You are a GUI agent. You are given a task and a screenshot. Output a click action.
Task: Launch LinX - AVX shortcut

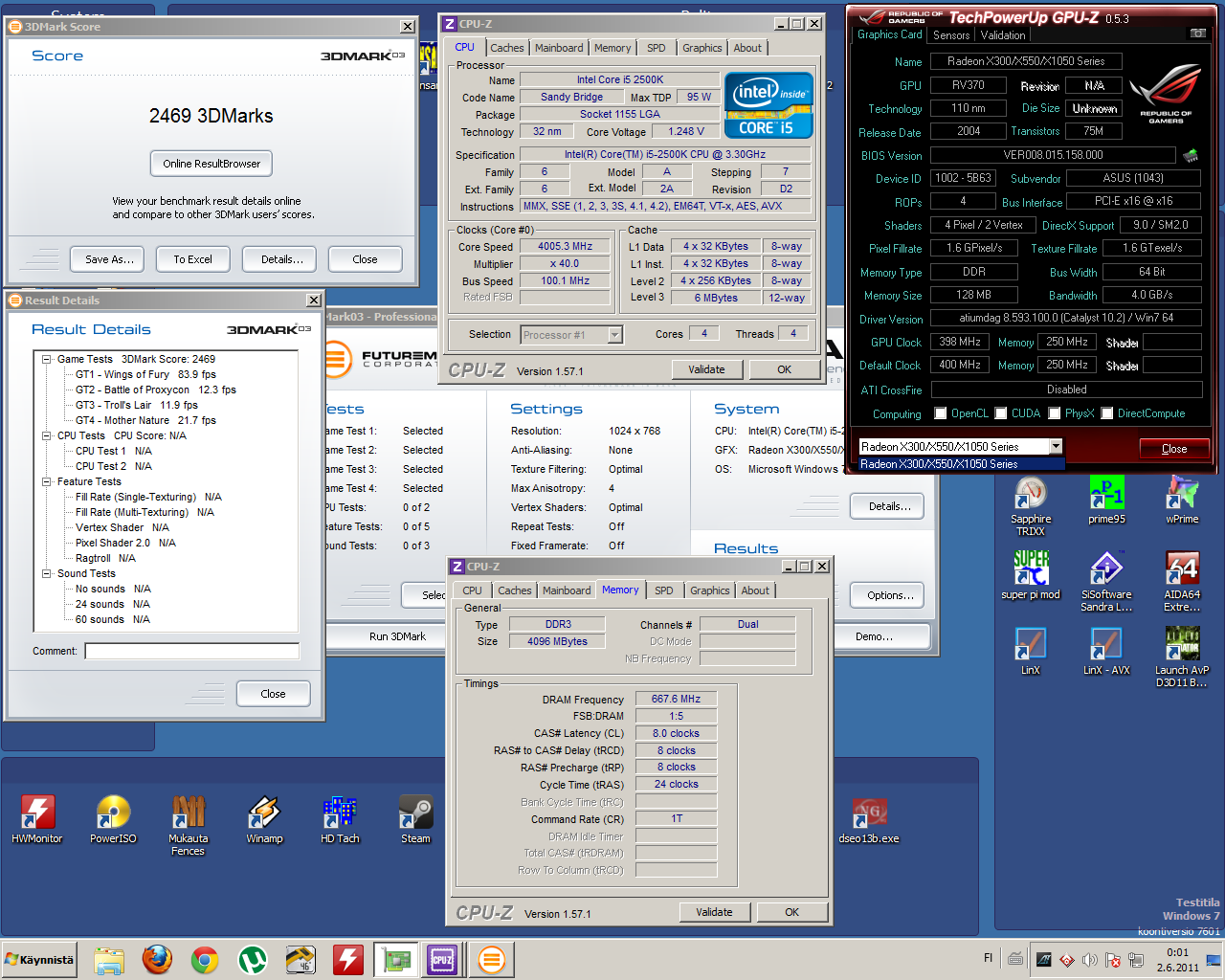coord(1106,652)
